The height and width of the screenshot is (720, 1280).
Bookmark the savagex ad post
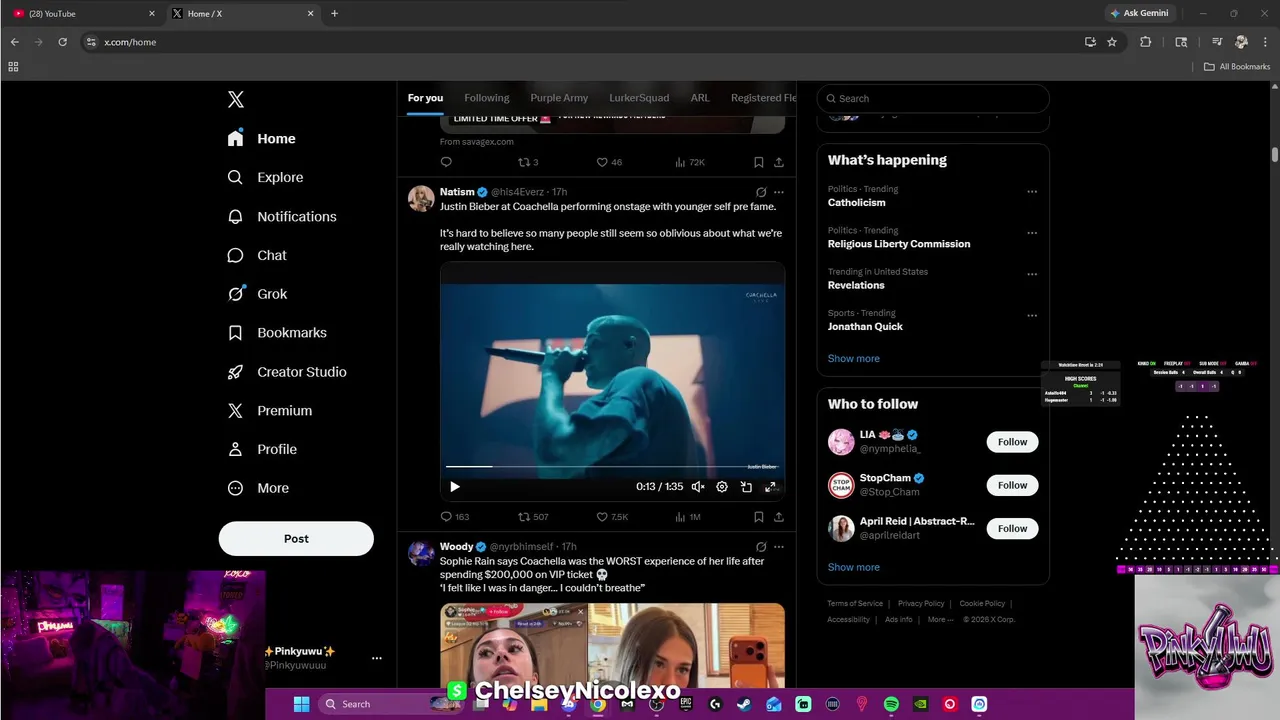coord(759,162)
